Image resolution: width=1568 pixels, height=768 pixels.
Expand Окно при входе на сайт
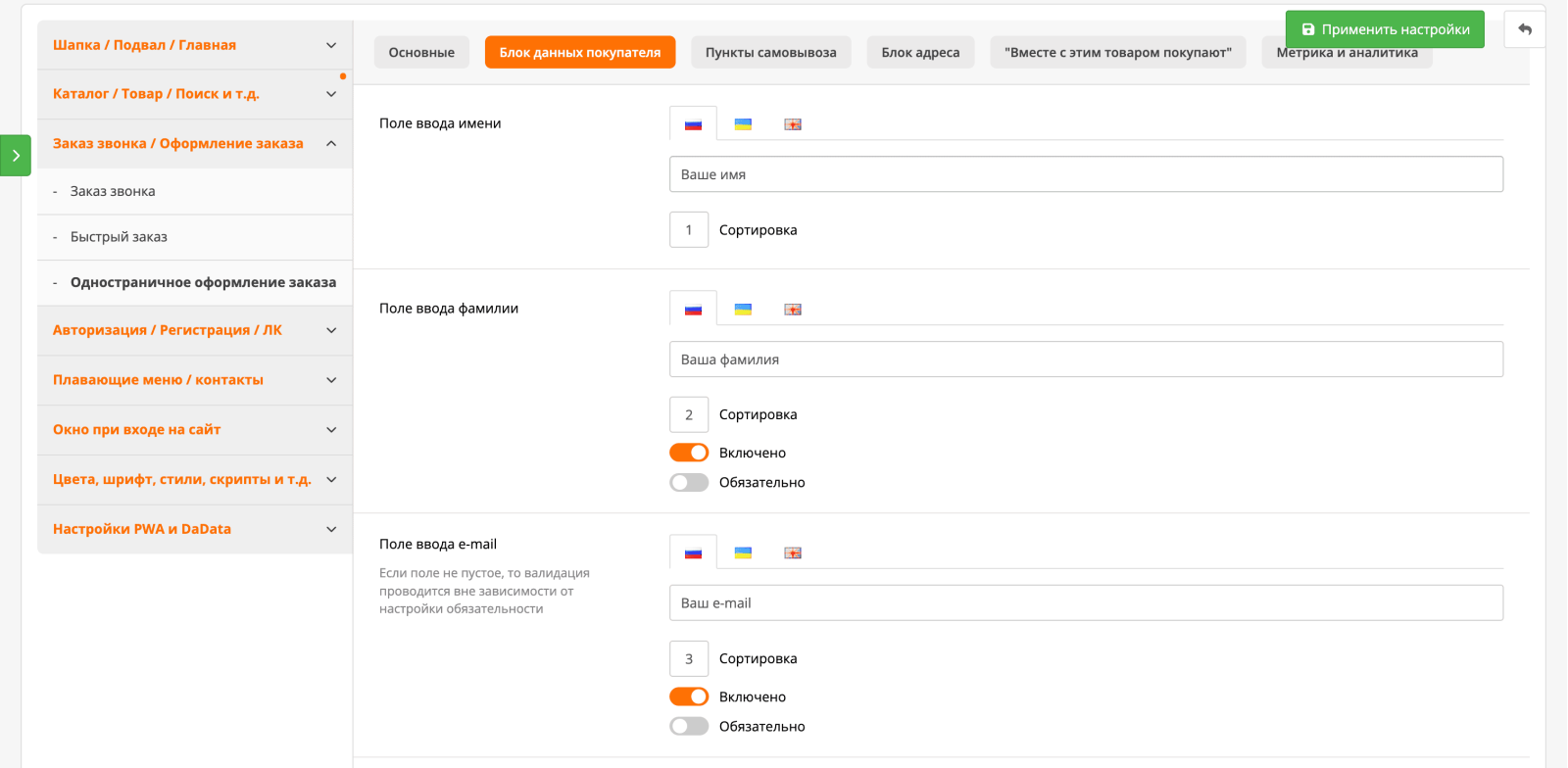tap(195, 430)
